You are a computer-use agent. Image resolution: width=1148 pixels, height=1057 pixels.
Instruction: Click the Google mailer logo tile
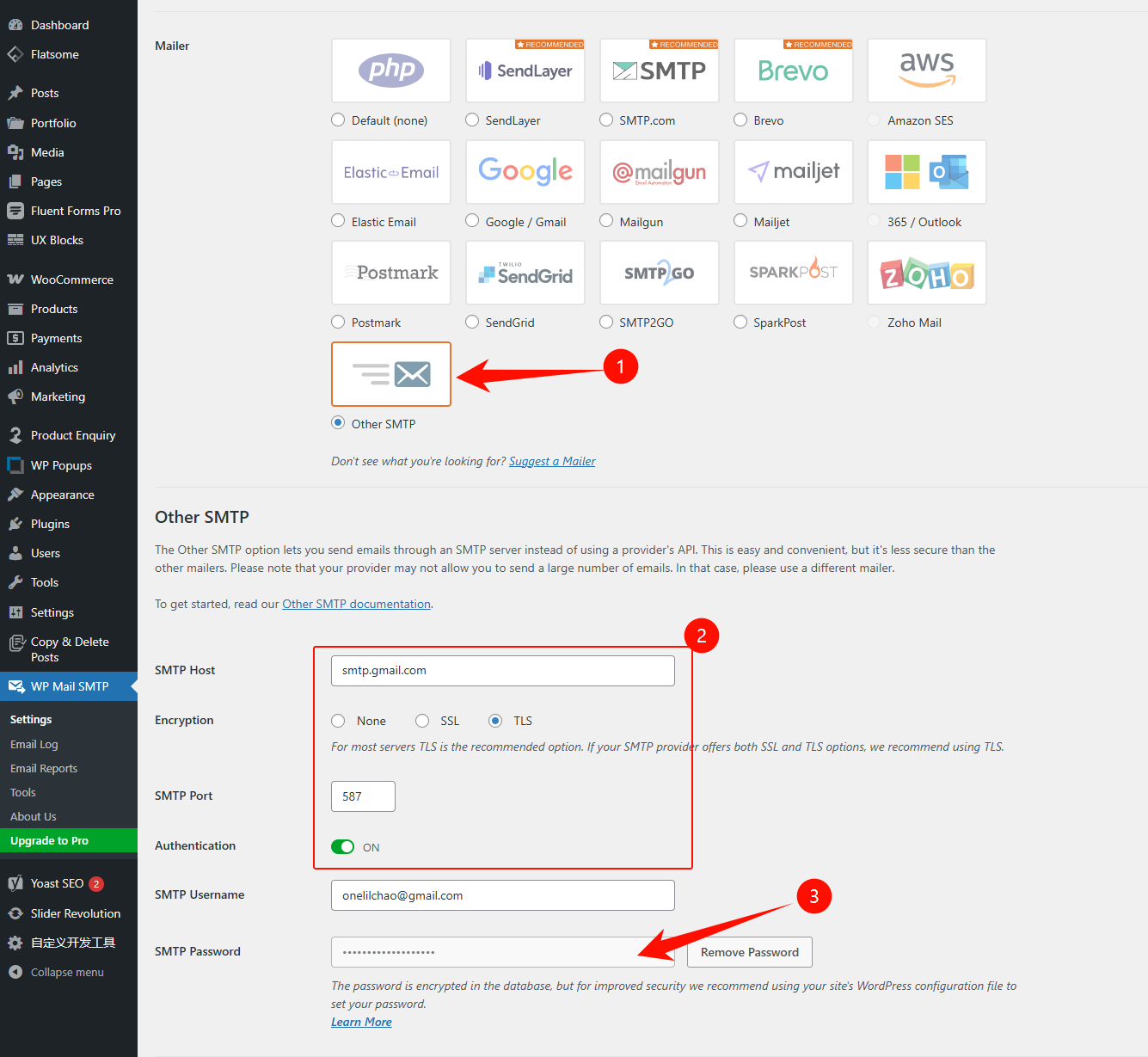click(x=525, y=172)
